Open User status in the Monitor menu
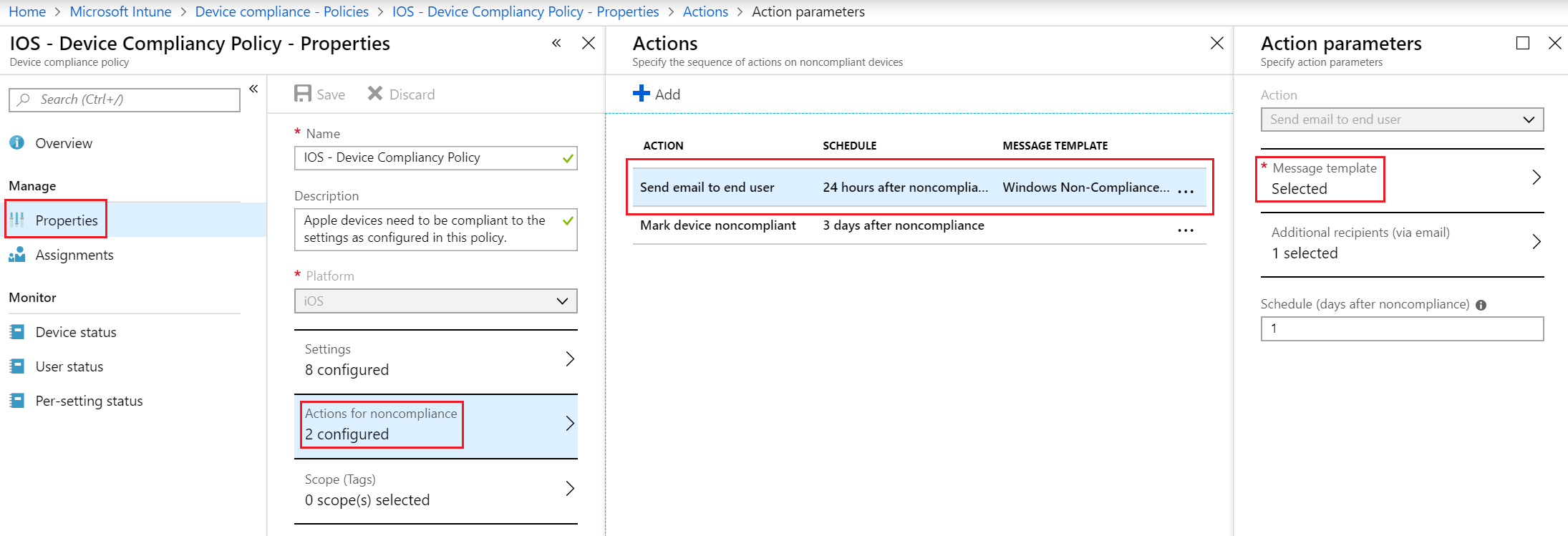1568x536 pixels. point(69,367)
